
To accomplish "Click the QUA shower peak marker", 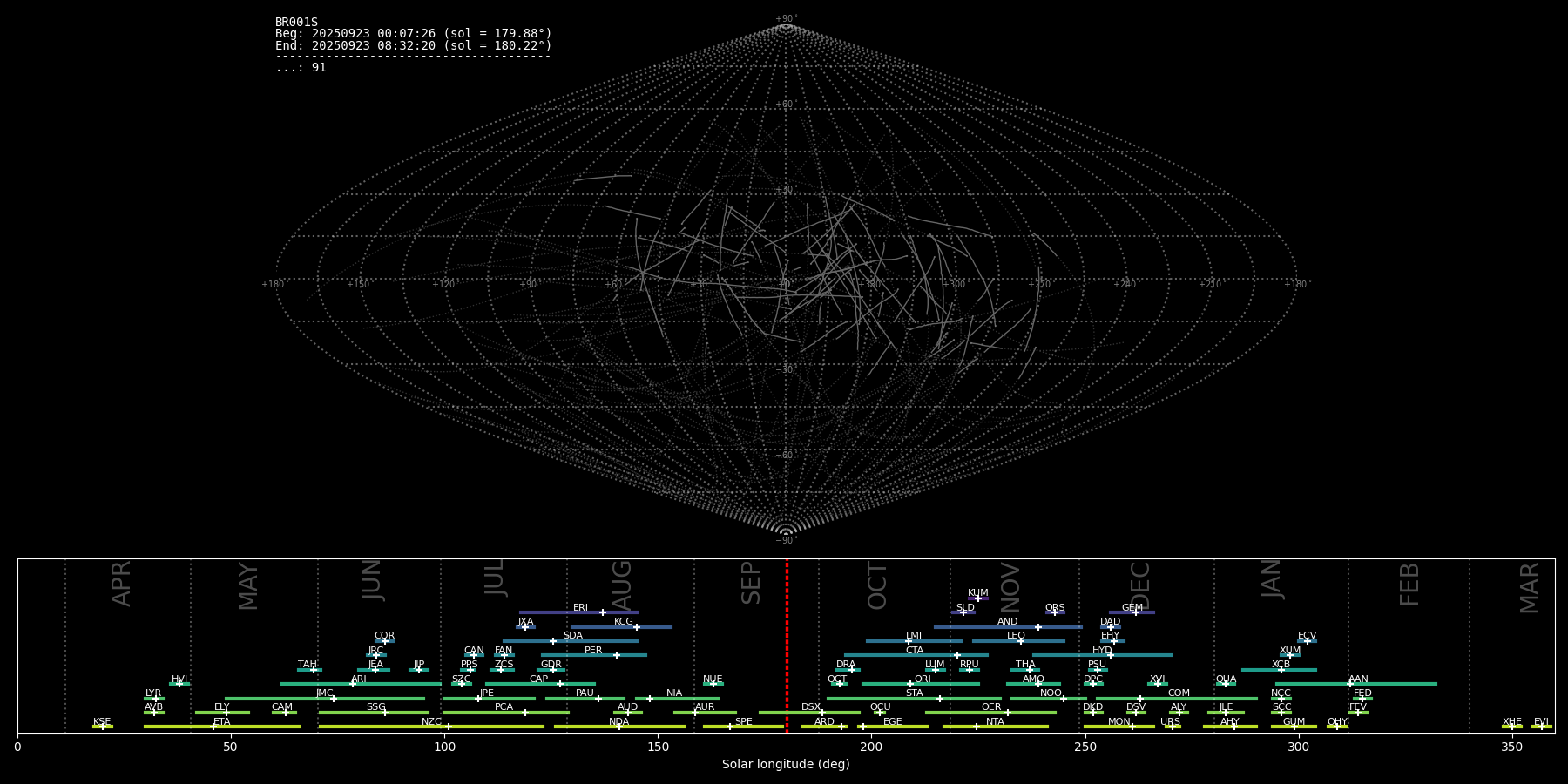I will 1225,684.
